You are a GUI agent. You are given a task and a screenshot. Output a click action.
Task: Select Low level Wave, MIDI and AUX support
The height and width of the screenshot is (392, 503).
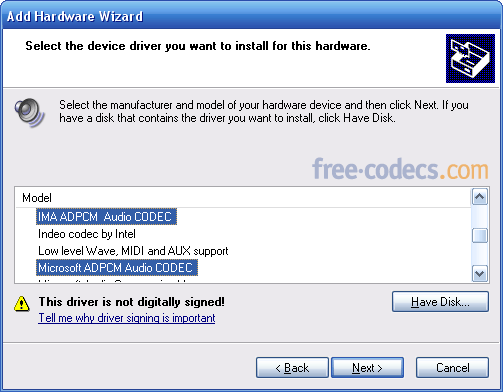point(133,251)
